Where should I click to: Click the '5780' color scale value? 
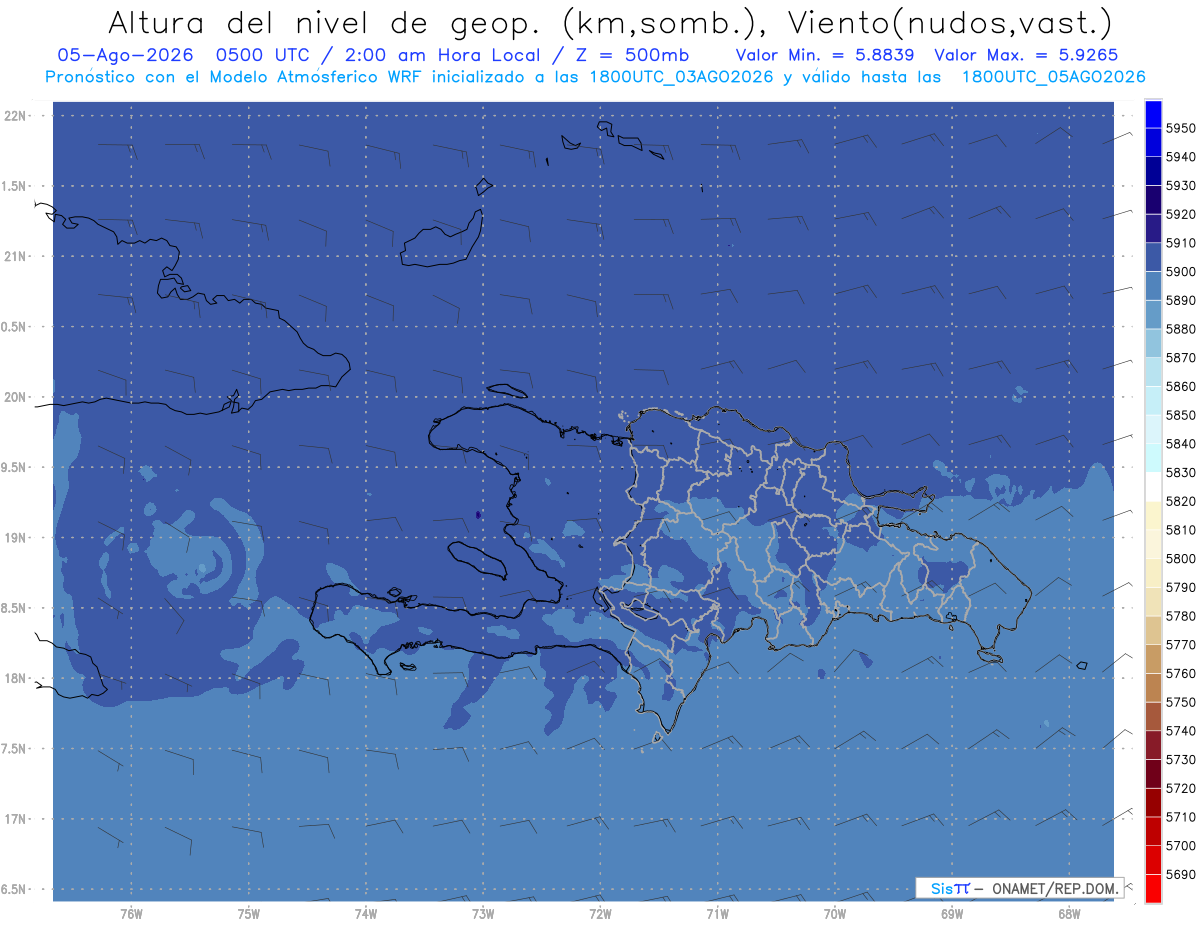coord(1181,615)
